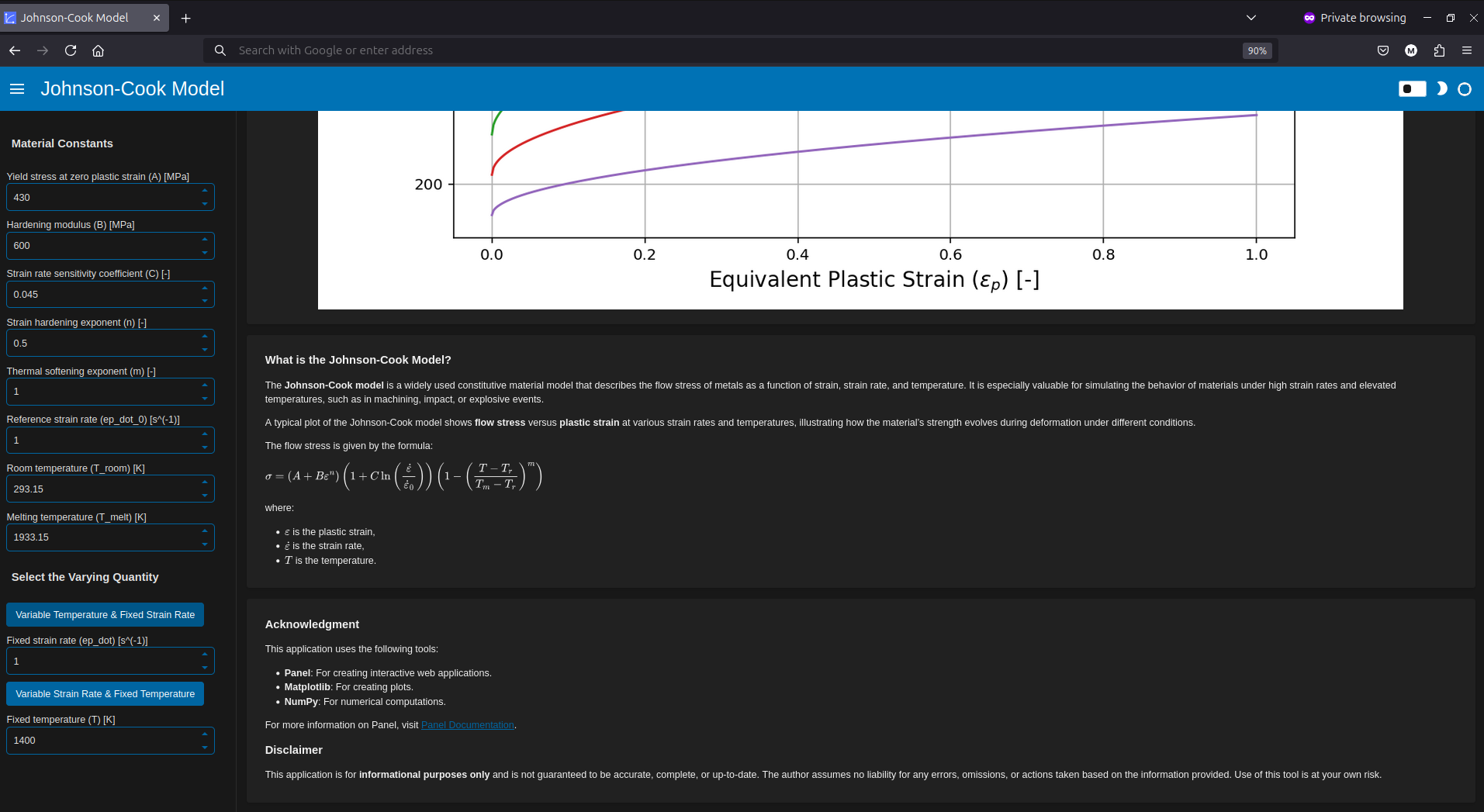1484x812 pixels.
Task: Click the moon theme icon
Action: (1441, 89)
